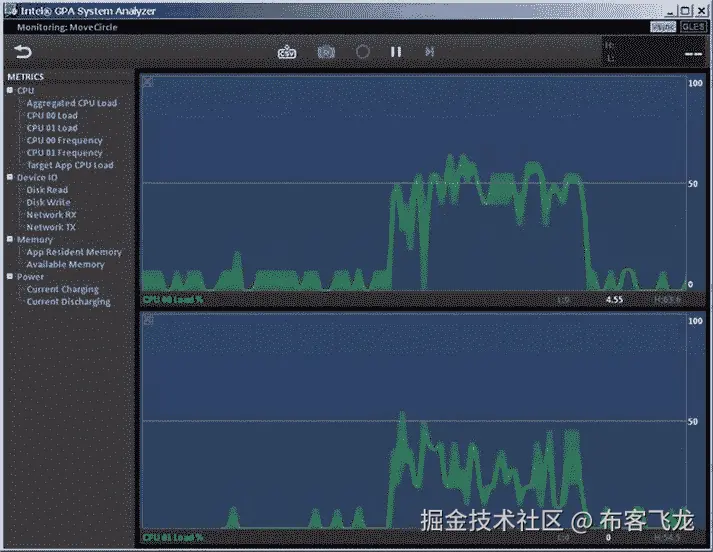This screenshot has height=552, width=713.
Task: Click the step-forward icon
Action: pos(429,52)
